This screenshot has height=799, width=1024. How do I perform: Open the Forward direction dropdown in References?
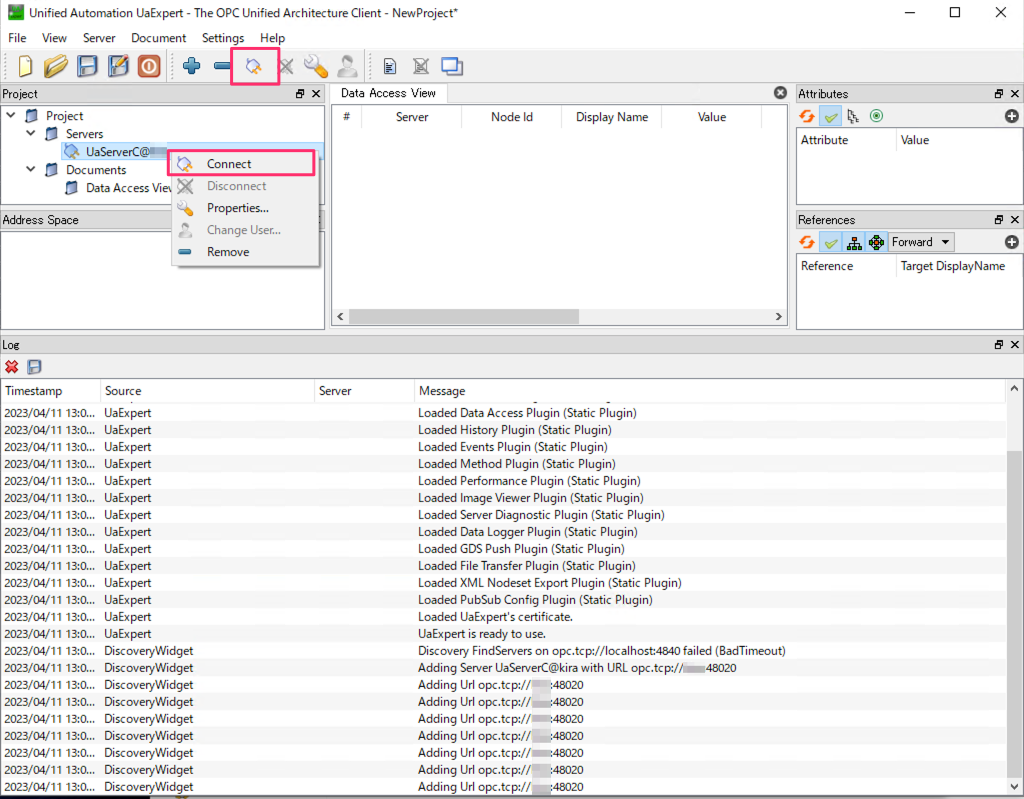(920, 241)
